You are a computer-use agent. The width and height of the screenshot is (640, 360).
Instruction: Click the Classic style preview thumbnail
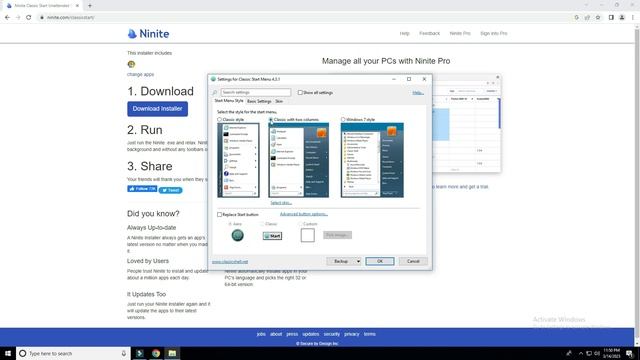click(x=238, y=160)
